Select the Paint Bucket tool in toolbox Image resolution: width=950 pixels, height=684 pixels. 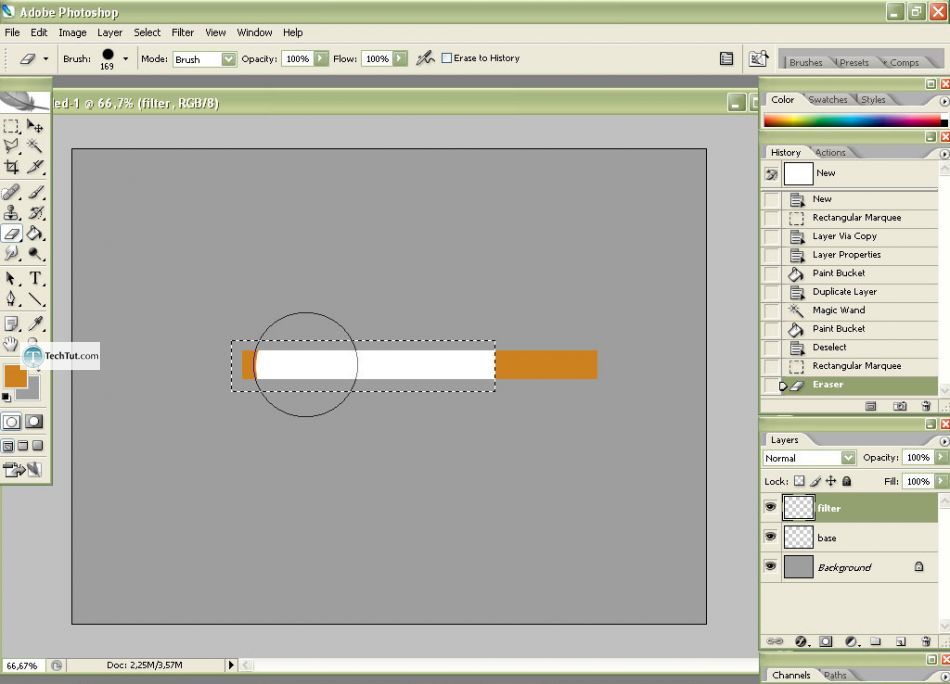coord(35,234)
